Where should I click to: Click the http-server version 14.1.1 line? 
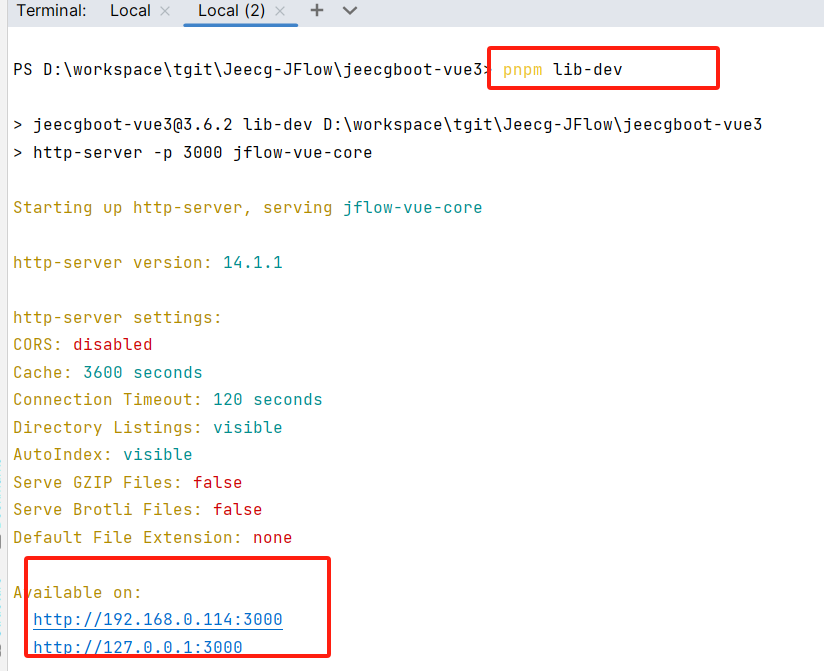coord(147,263)
